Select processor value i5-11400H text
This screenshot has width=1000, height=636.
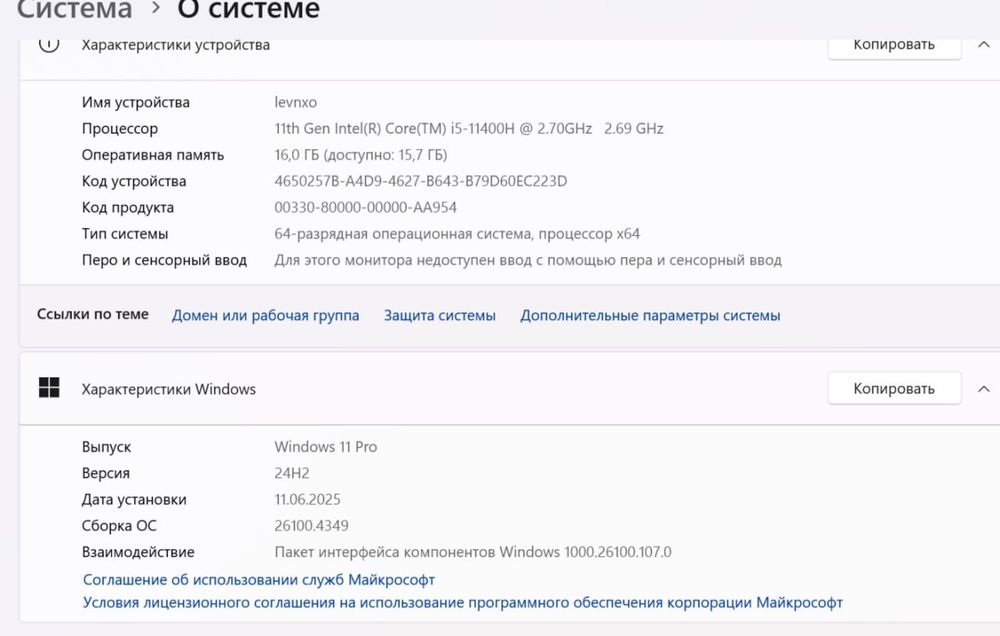tap(469, 128)
